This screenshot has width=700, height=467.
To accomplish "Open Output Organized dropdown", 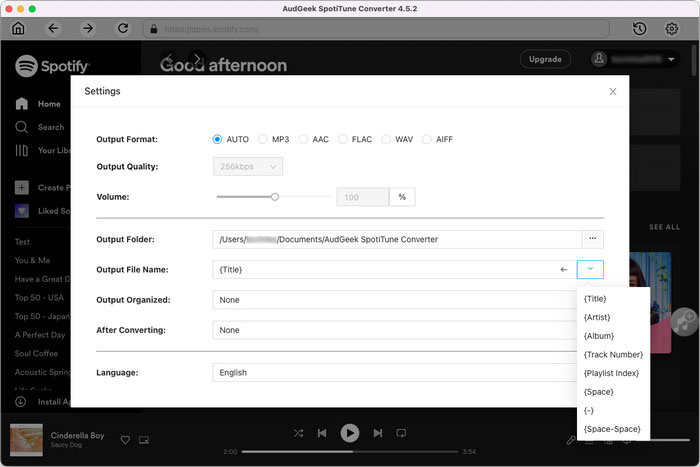I will [x=395, y=300].
